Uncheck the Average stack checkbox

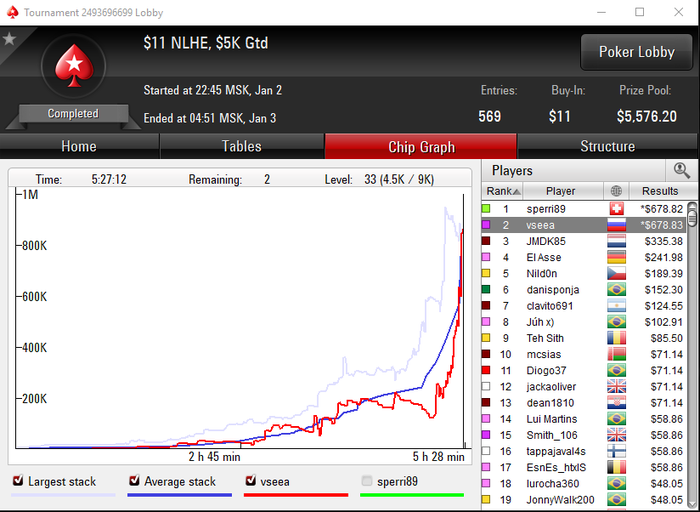134,481
